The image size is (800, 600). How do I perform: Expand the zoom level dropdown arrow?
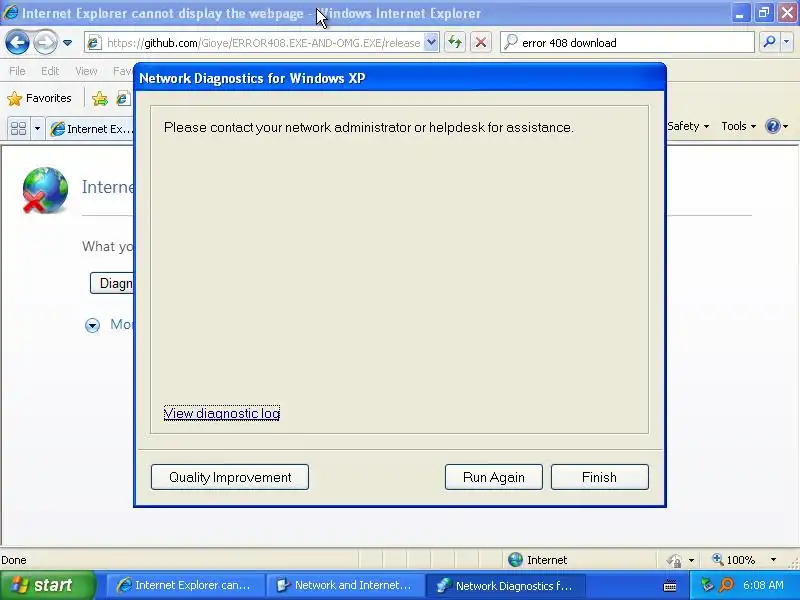tap(773, 560)
